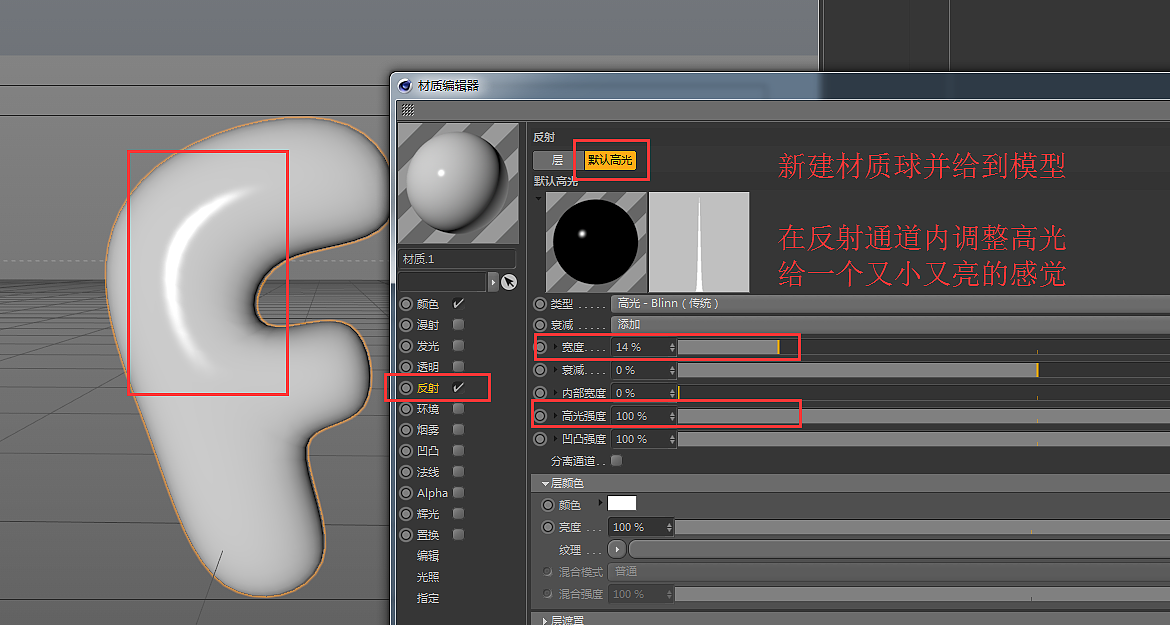Click the 凹凸强度 100 % value field

639,439
